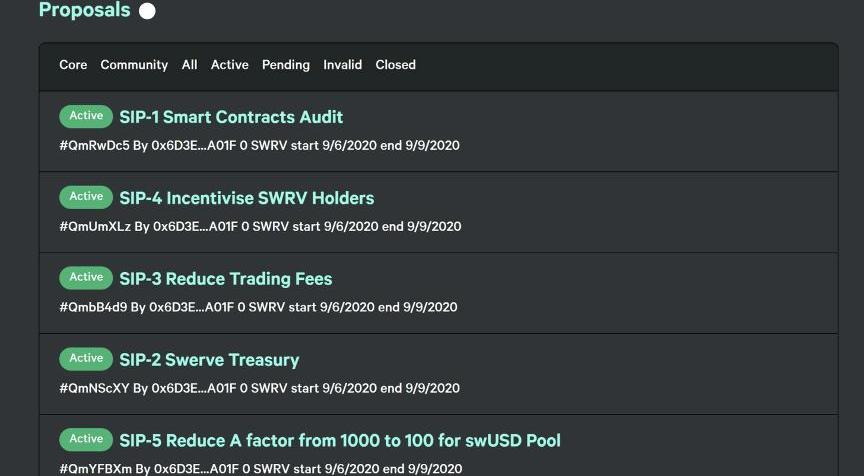Filter proposals by the Active tab
This screenshot has height=476, width=864.
tap(229, 65)
